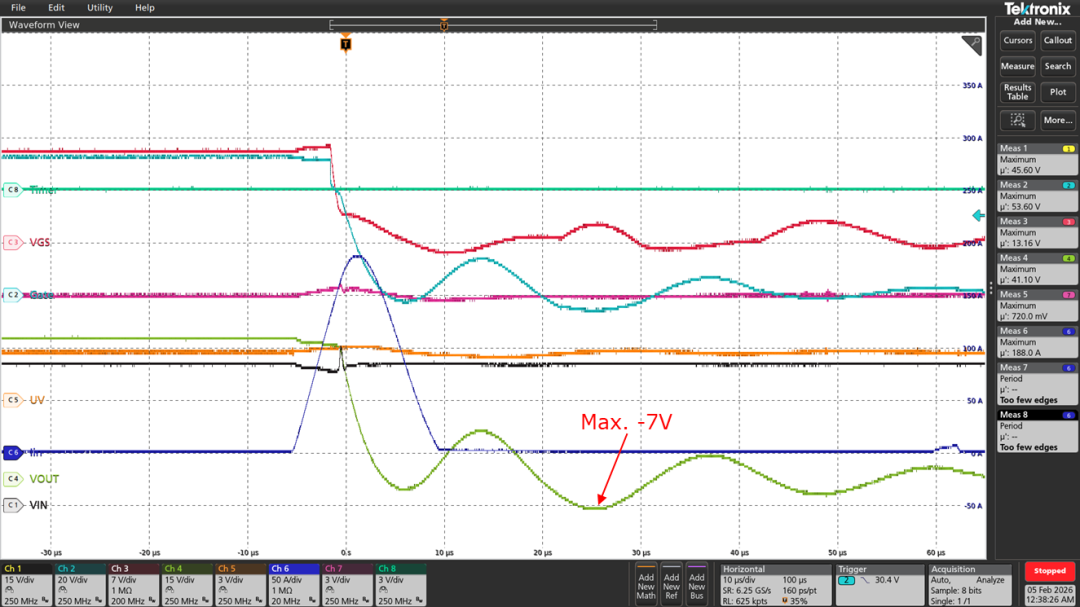Image resolution: width=1080 pixels, height=607 pixels.
Task: Select the C3 VGS waveform handle
Action: click(13, 243)
